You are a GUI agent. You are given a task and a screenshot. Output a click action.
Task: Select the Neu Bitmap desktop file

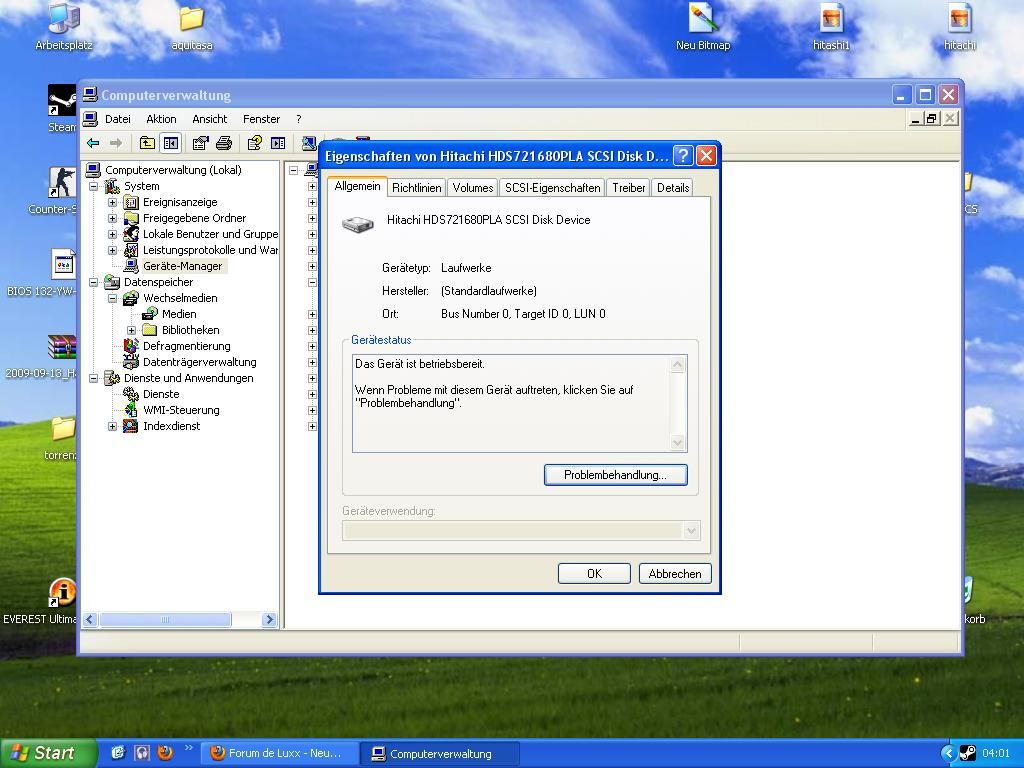703,27
